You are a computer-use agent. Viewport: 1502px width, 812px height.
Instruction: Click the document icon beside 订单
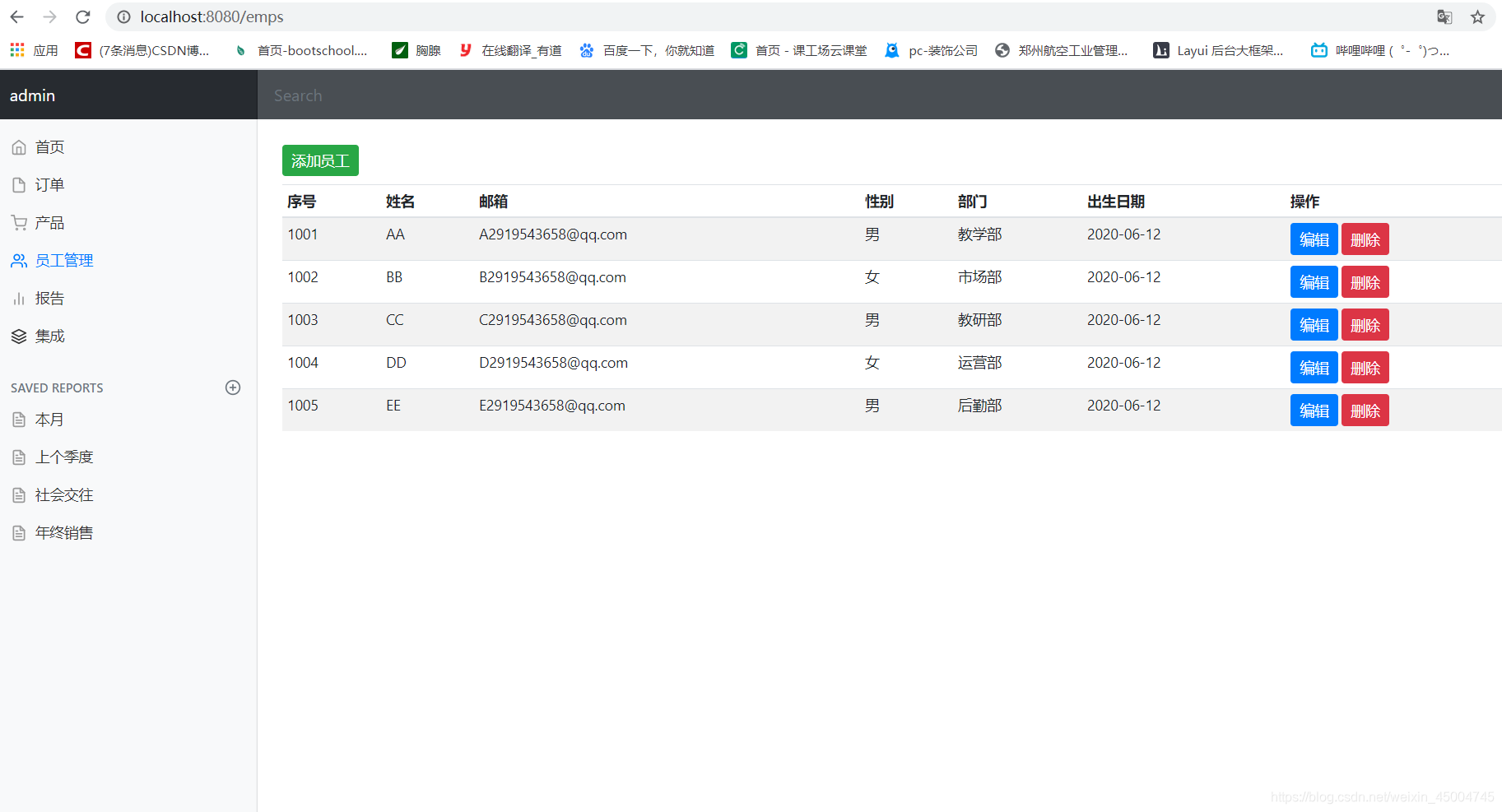click(19, 184)
